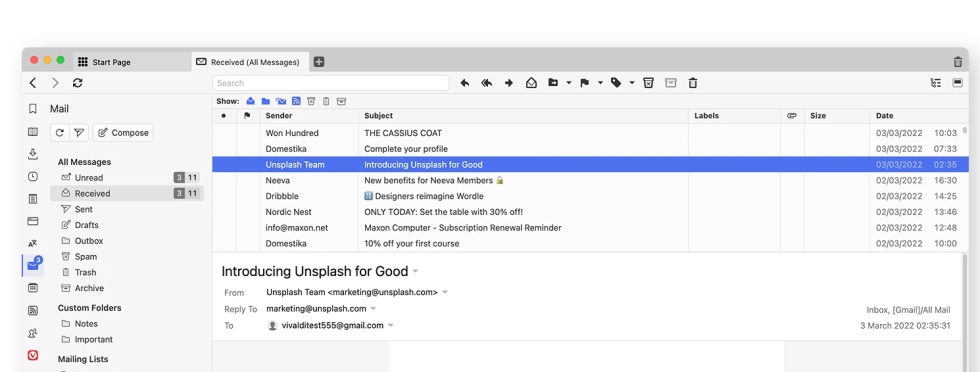Expand dropdown next to Reply To address

tap(373, 309)
